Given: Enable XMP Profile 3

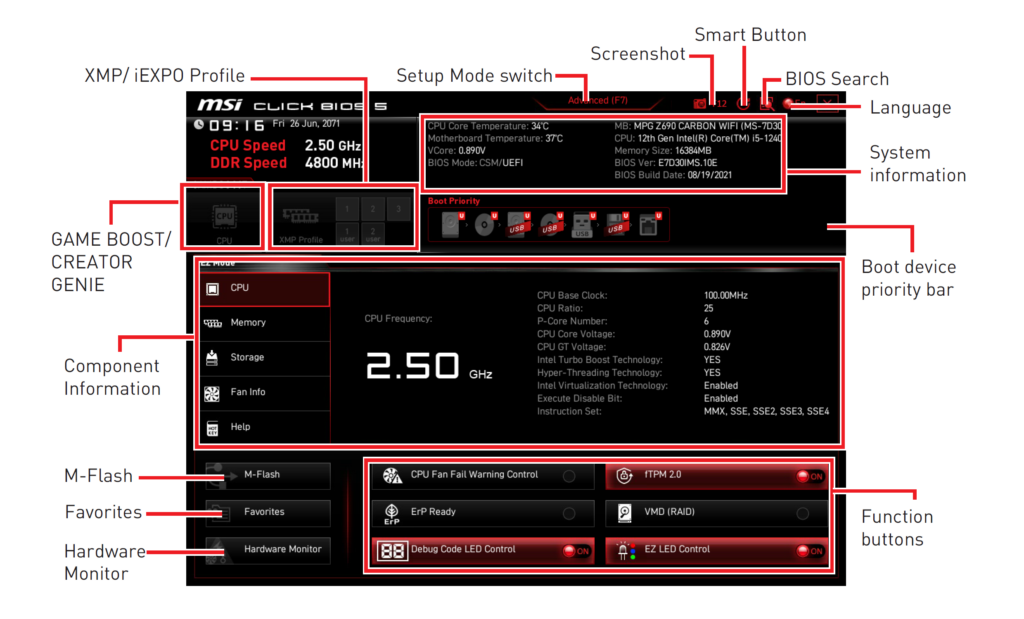Looking at the screenshot, I should point(398,210).
